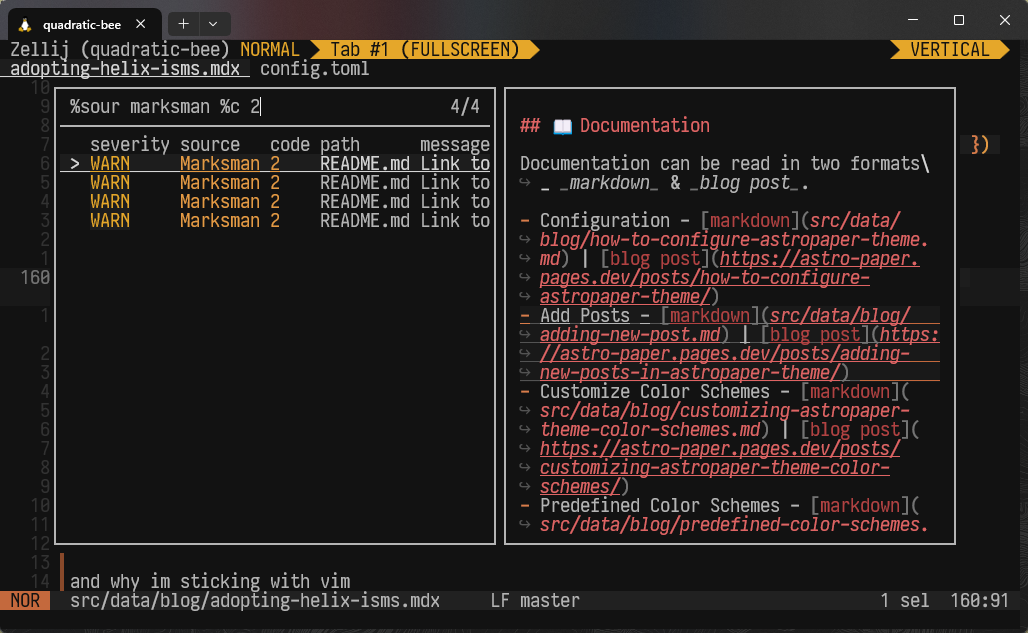Click file path src/data/blog/adopting-helix-isms.mdx in statusline
Image resolution: width=1028 pixels, height=633 pixels.
255,601
